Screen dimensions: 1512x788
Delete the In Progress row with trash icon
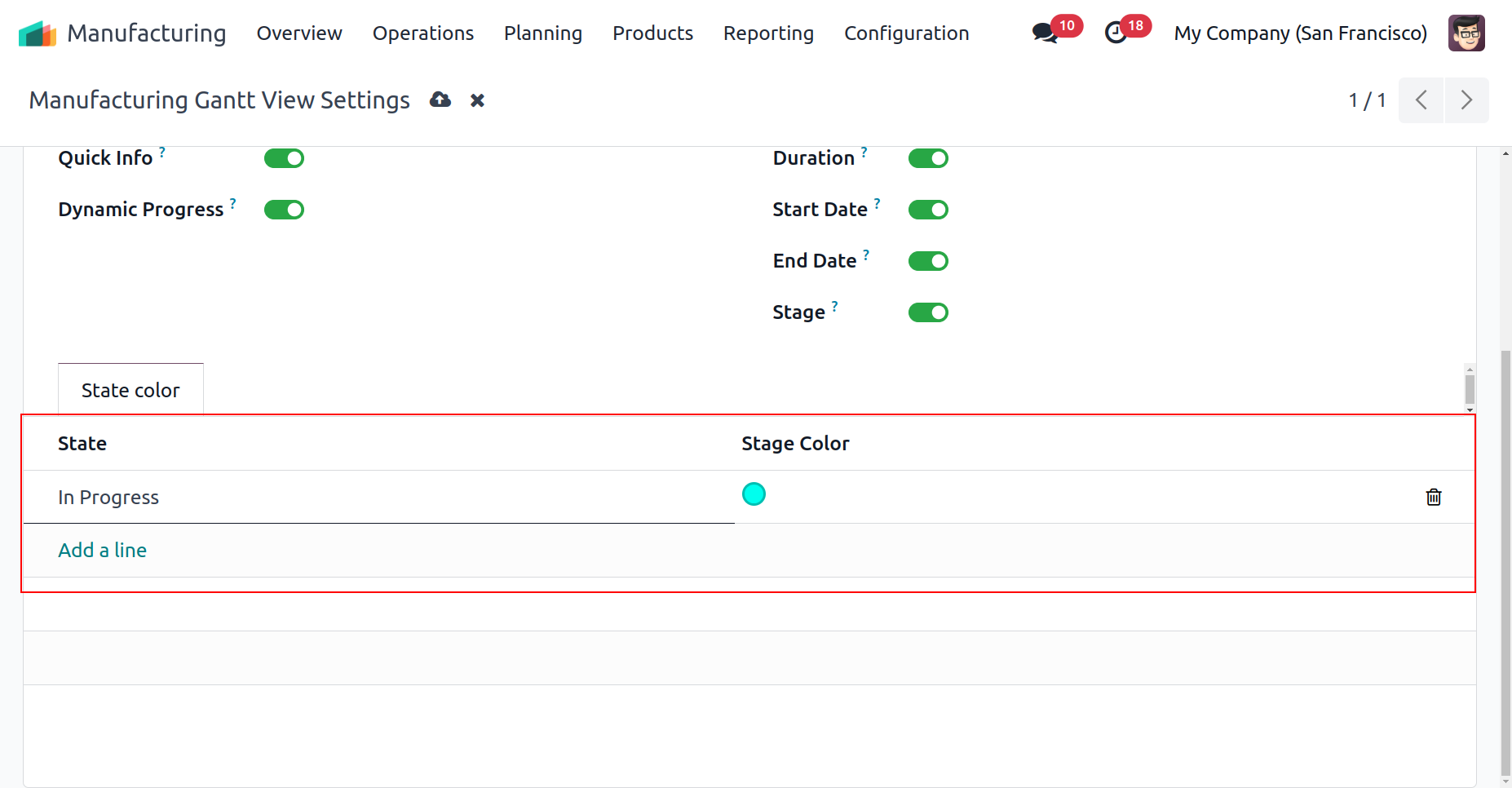coord(1433,497)
